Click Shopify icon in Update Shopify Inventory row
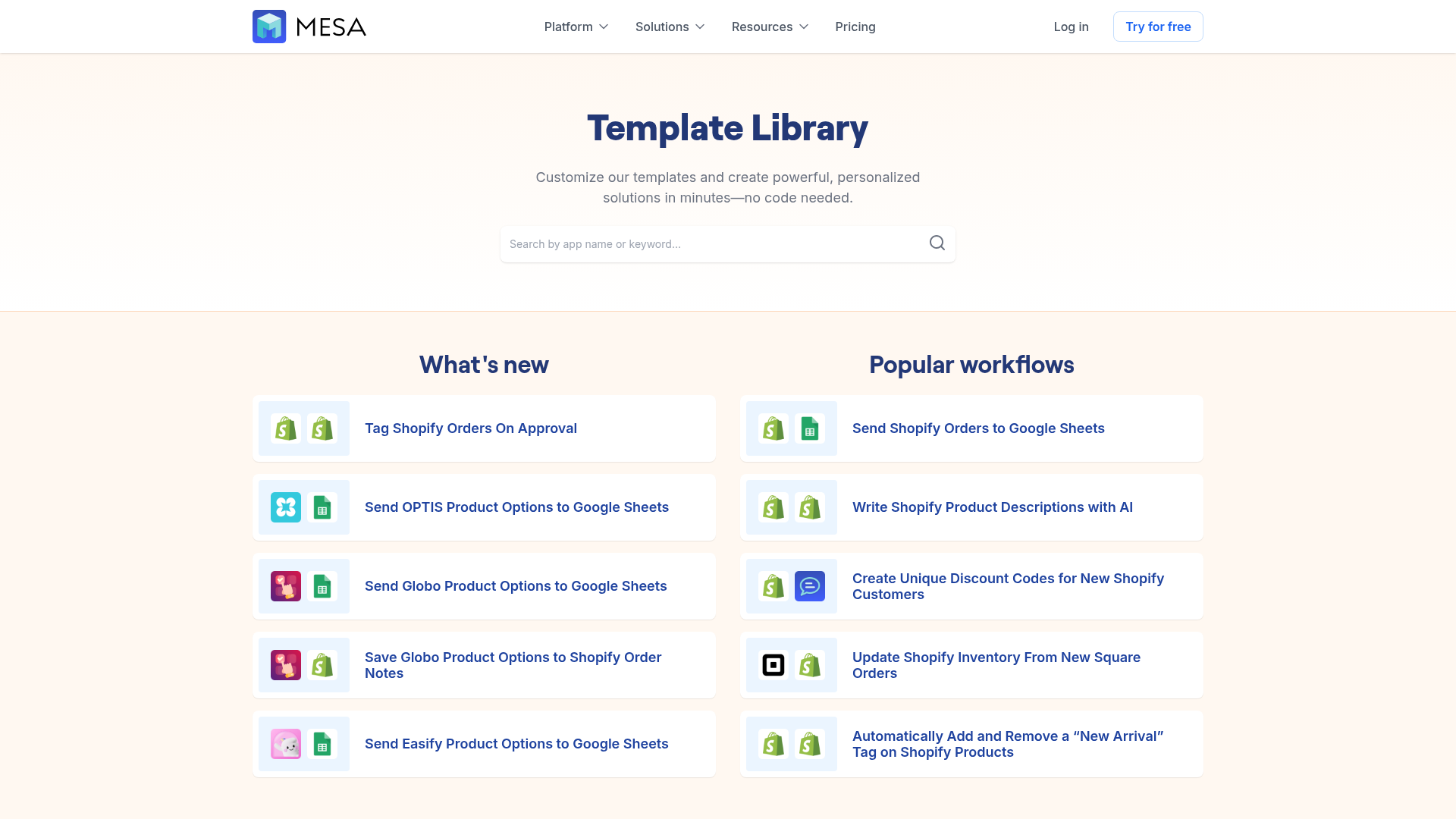Viewport: 1456px width, 819px height. pos(810,665)
